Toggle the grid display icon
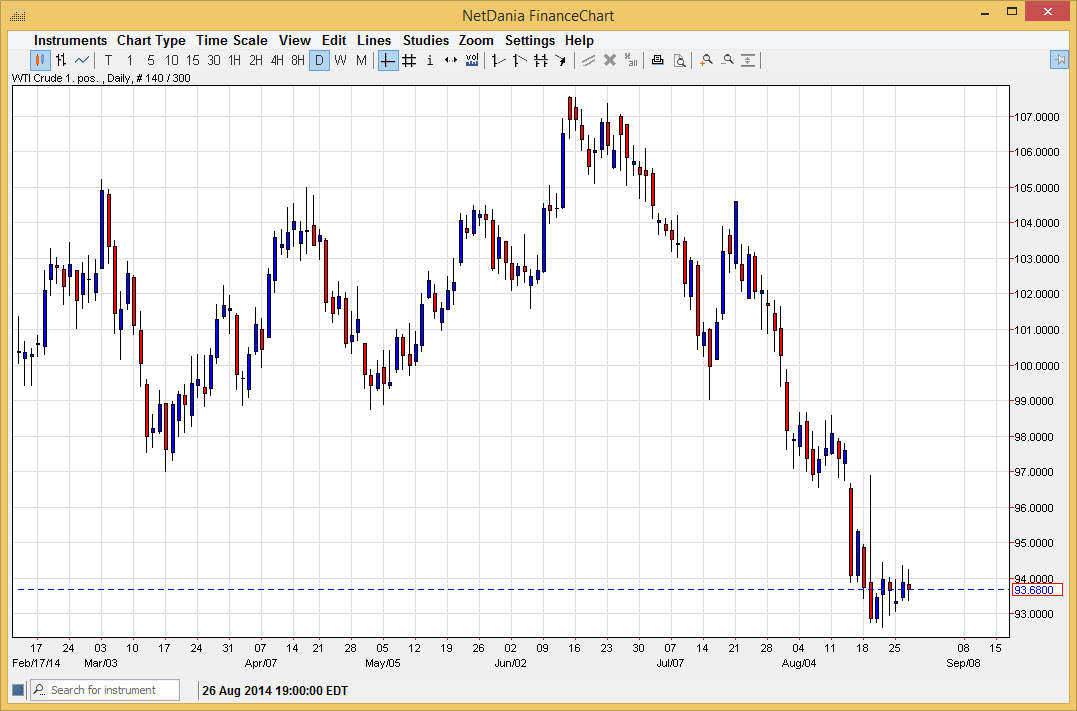Screen dimensions: 1077x711 pos(408,60)
